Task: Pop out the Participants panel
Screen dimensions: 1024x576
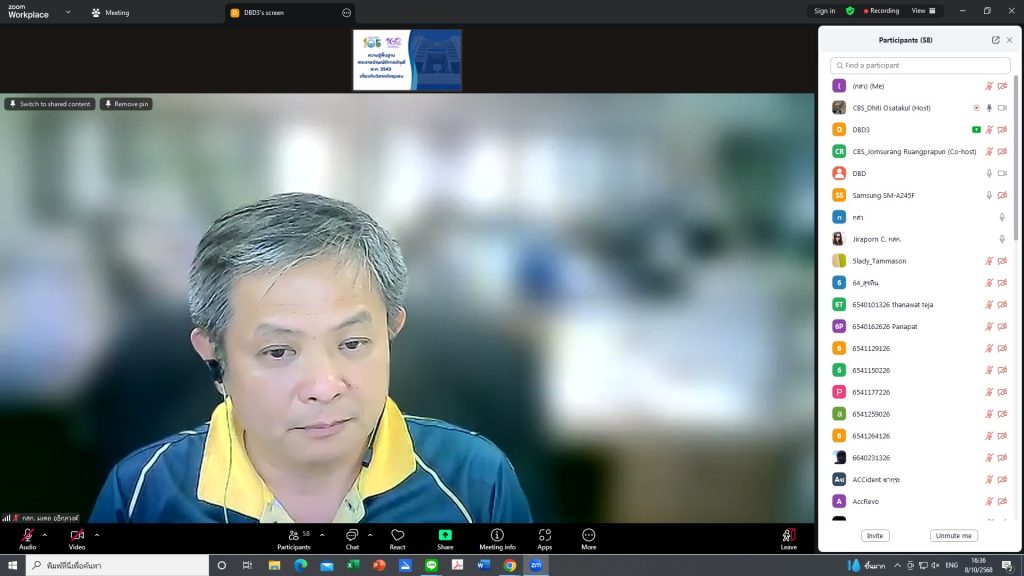Action: (x=995, y=40)
